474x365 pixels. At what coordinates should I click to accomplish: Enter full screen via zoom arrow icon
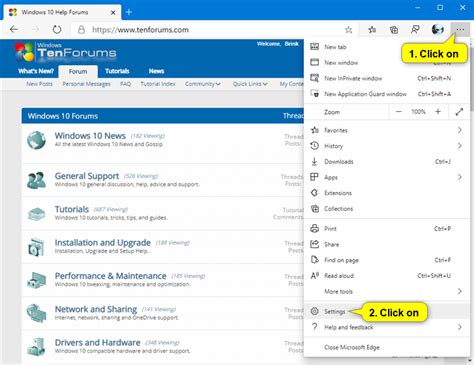[459, 112]
